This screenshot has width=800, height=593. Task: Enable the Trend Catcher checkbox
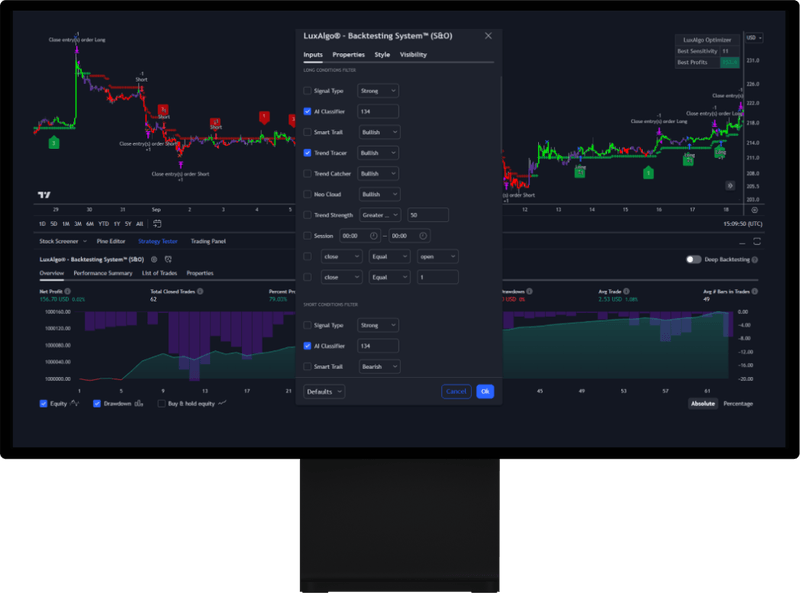click(307, 174)
